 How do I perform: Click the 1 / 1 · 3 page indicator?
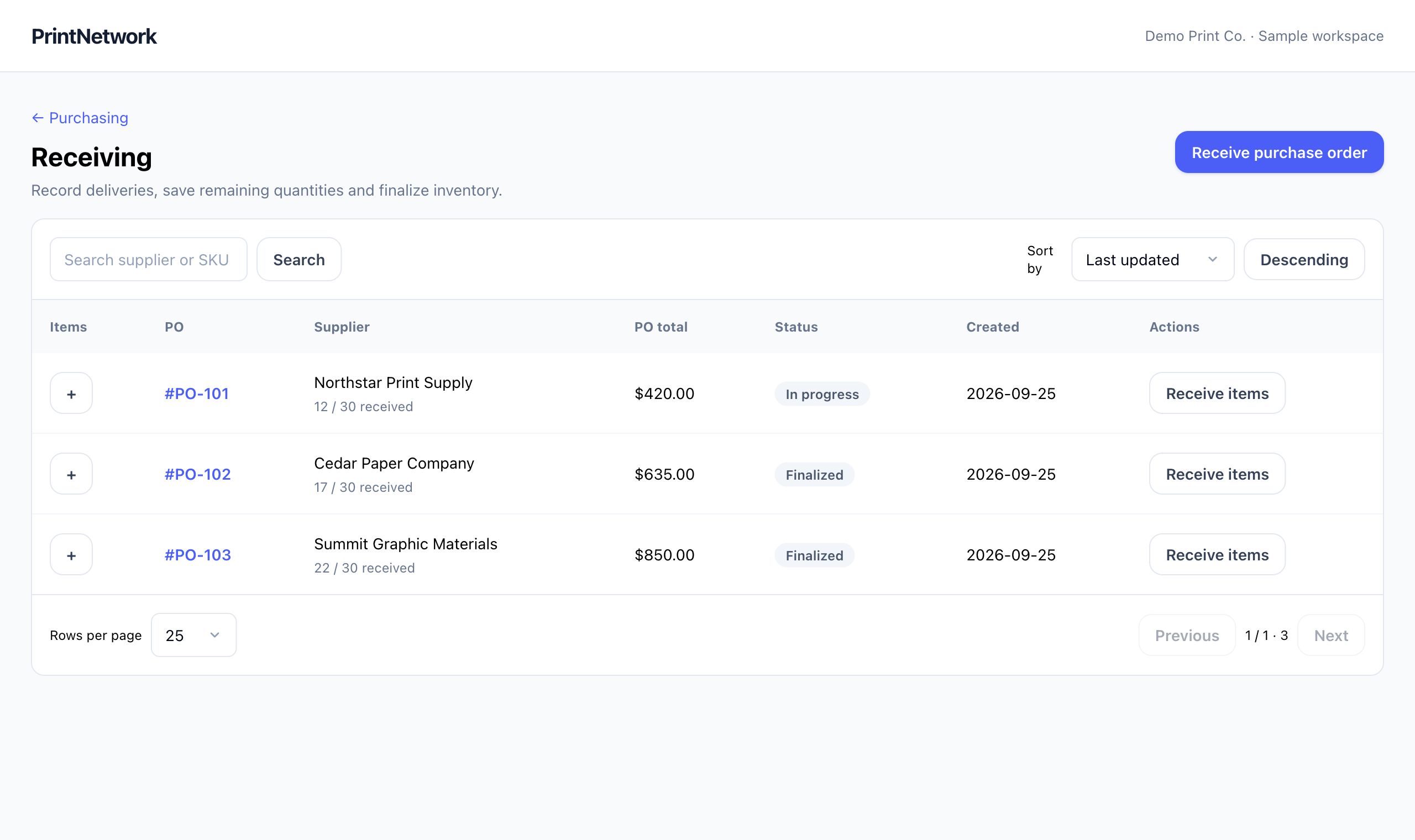1266,636
